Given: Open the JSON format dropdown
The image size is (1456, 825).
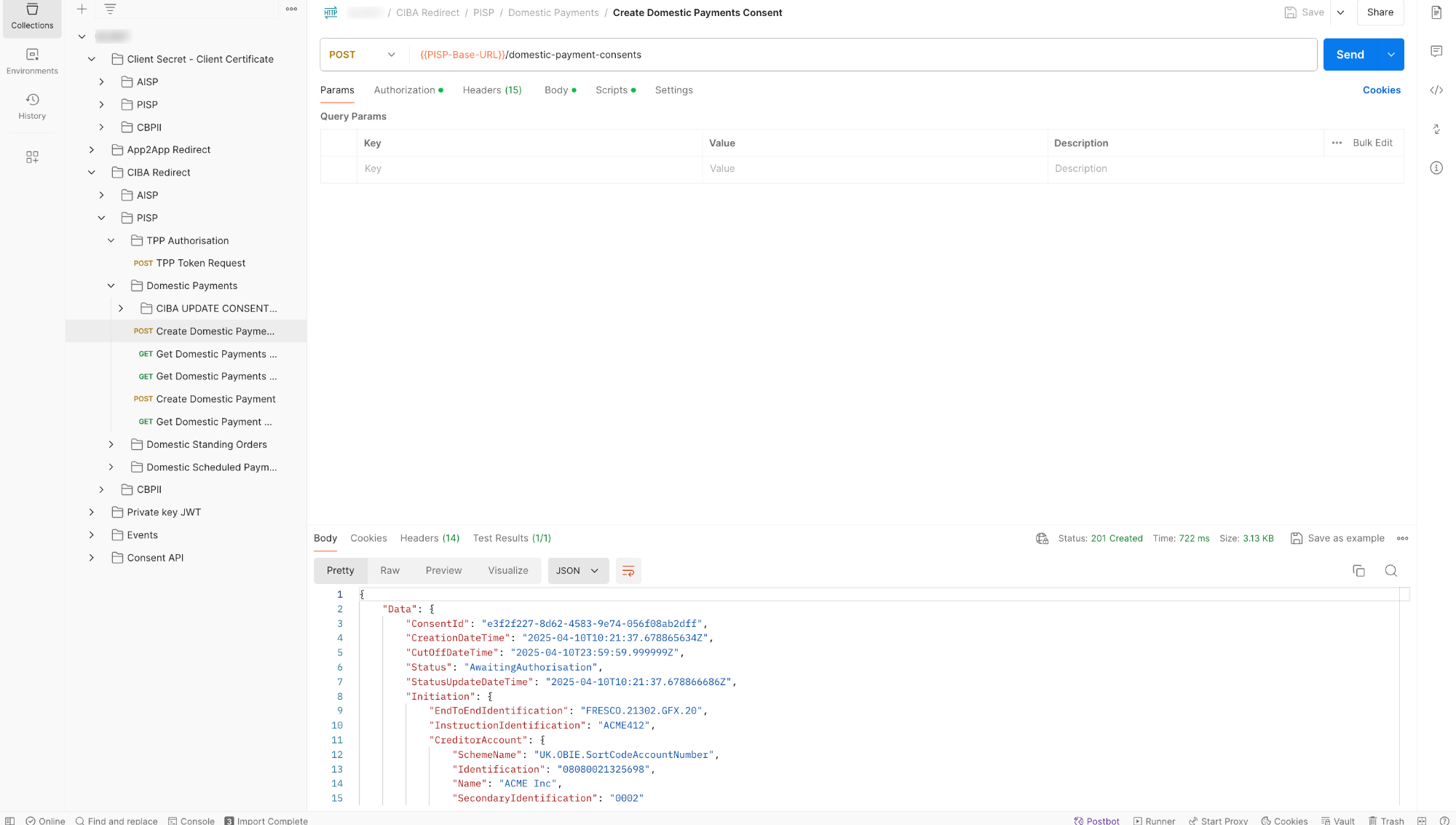Looking at the screenshot, I should click(x=578, y=571).
